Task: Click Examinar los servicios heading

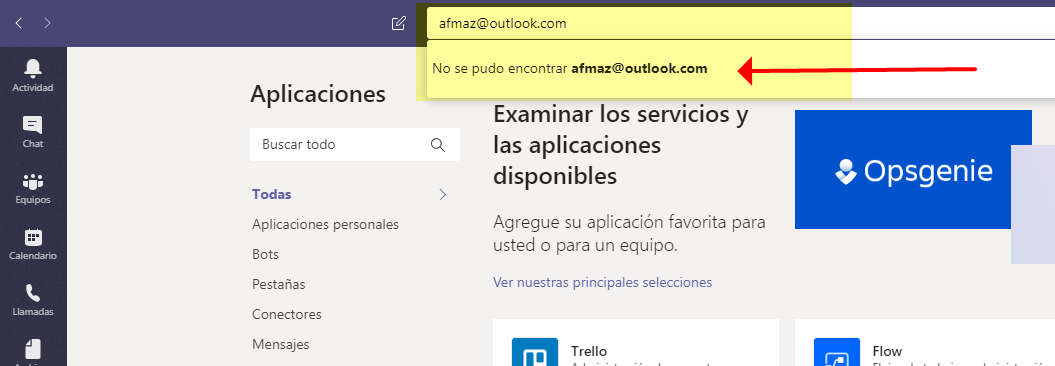Action: pos(621,145)
